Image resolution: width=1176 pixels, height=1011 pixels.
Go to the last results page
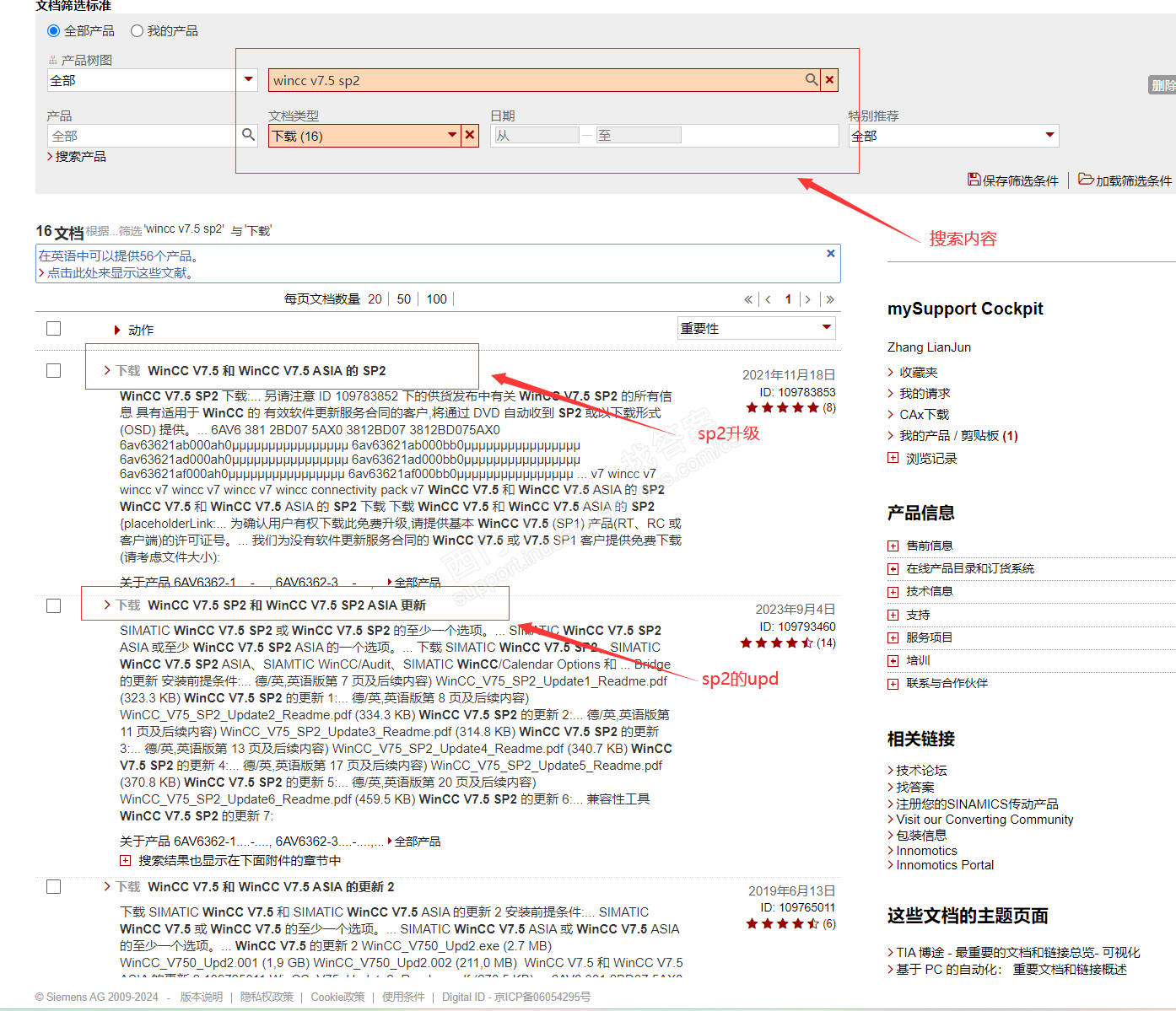(x=830, y=299)
